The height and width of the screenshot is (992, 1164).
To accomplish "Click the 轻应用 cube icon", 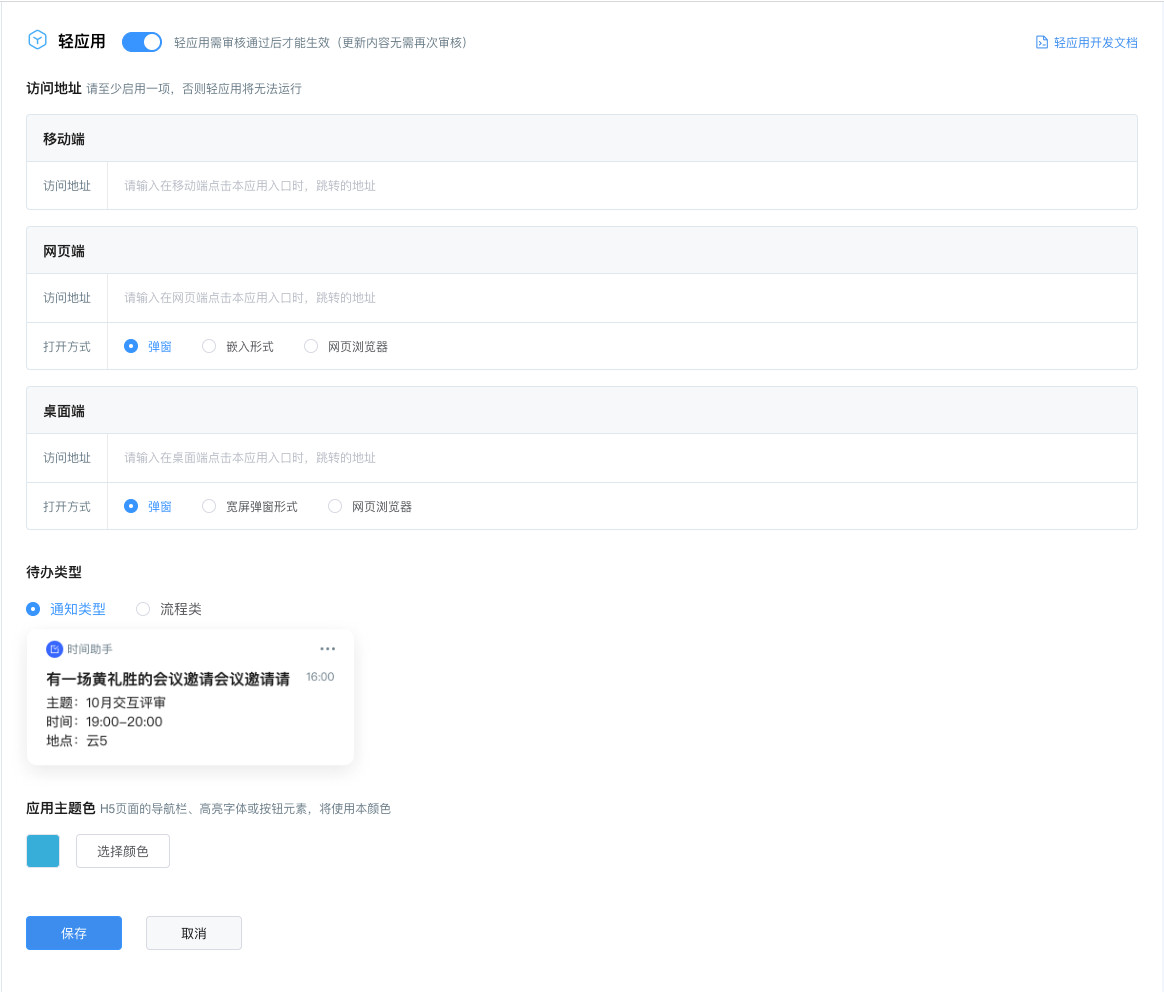I will [x=37, y=41].
